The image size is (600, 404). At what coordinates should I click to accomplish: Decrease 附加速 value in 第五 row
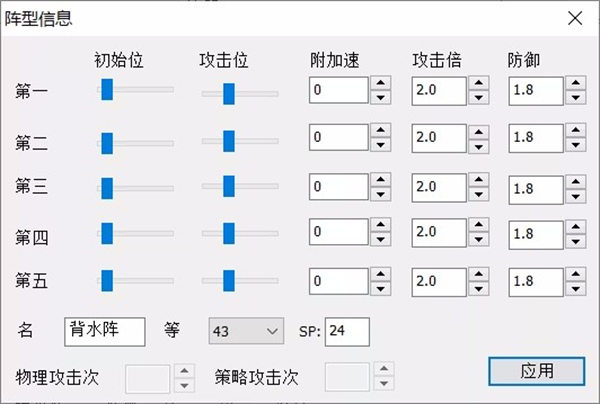click(380, 289)
